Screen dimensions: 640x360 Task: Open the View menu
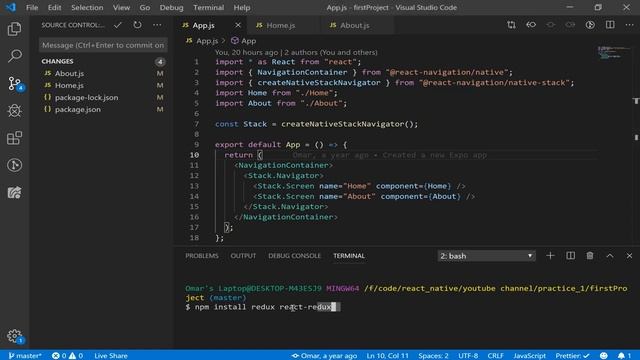coord(121,7)
